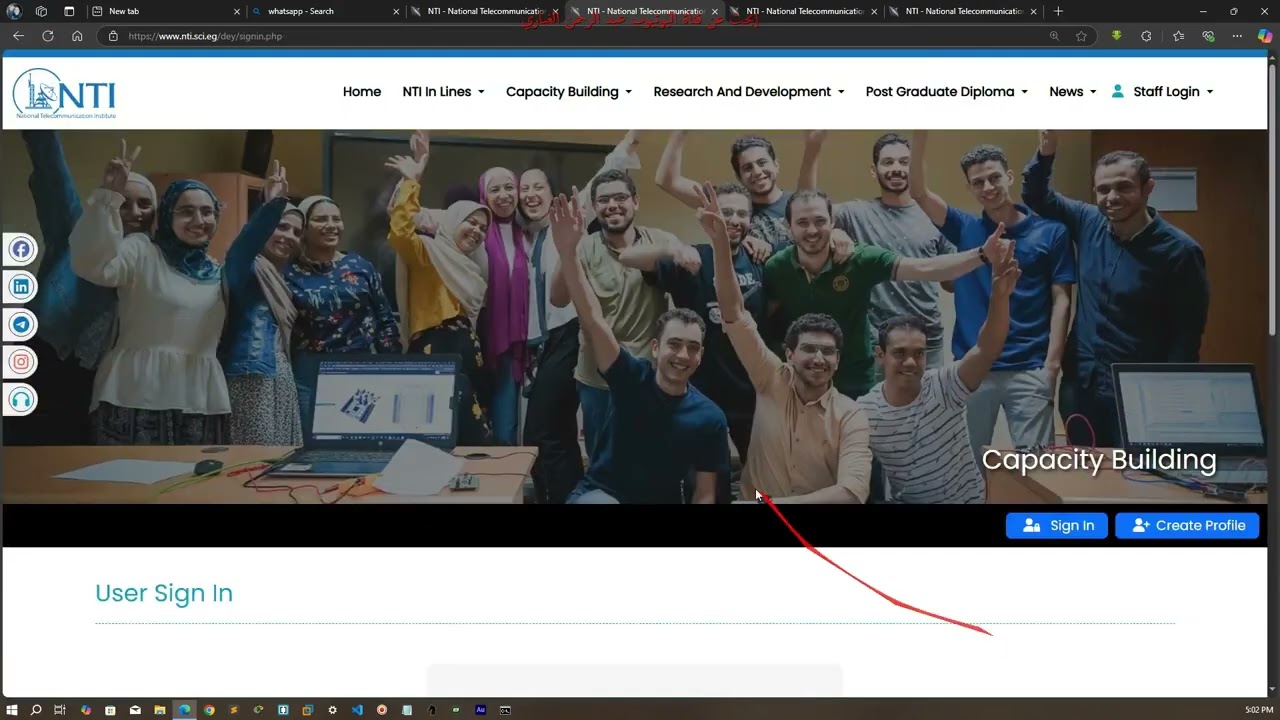Add page to favorites with star icon
Viewport: 1280px width, 720px height.
(1081, 36)
